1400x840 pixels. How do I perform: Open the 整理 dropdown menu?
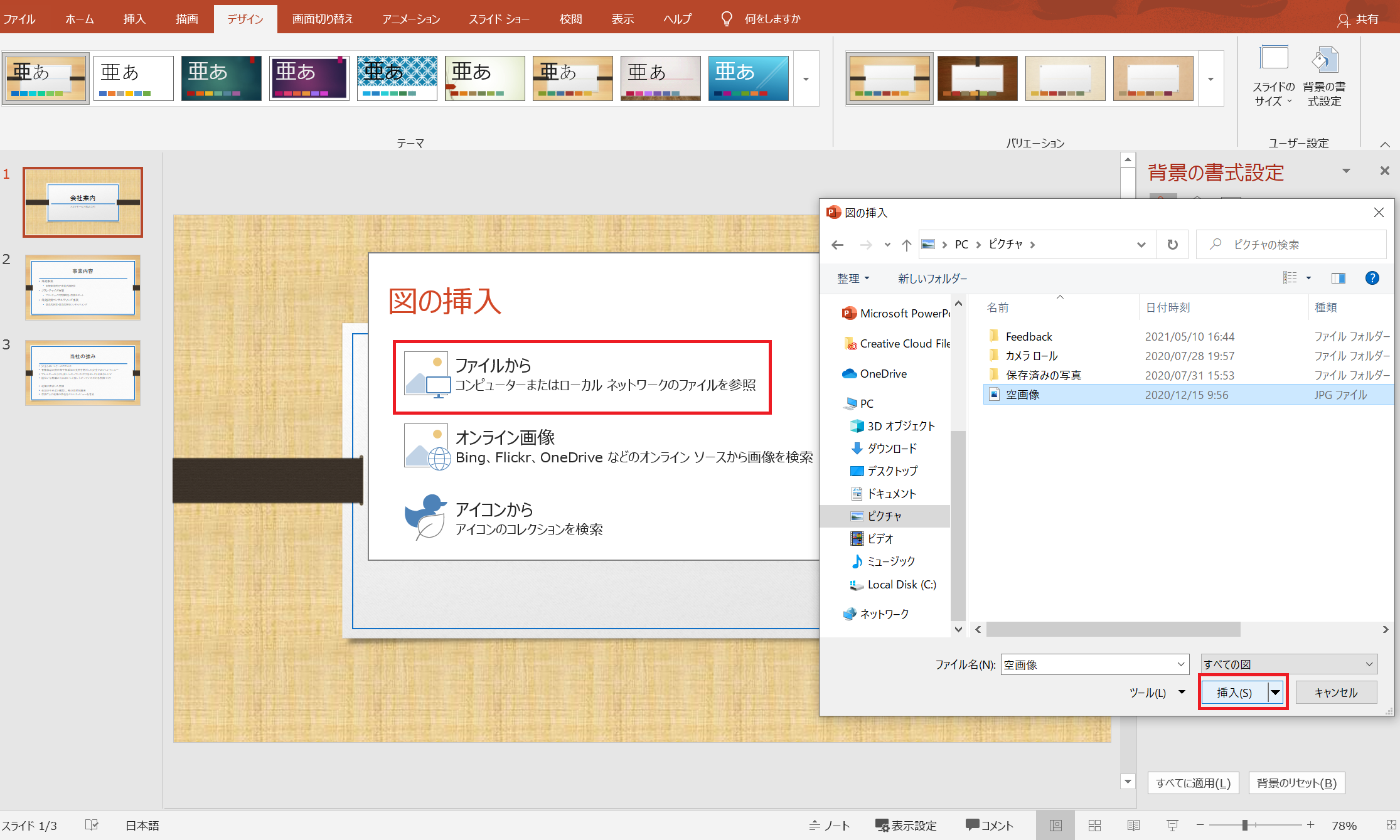(x=853, y=278)
